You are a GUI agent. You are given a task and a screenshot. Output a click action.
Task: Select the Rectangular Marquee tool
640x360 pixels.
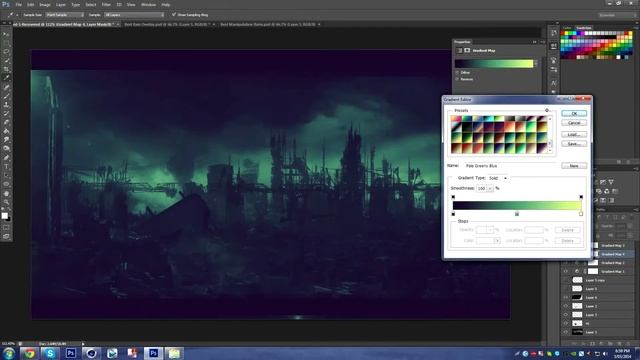click(6, 43)
